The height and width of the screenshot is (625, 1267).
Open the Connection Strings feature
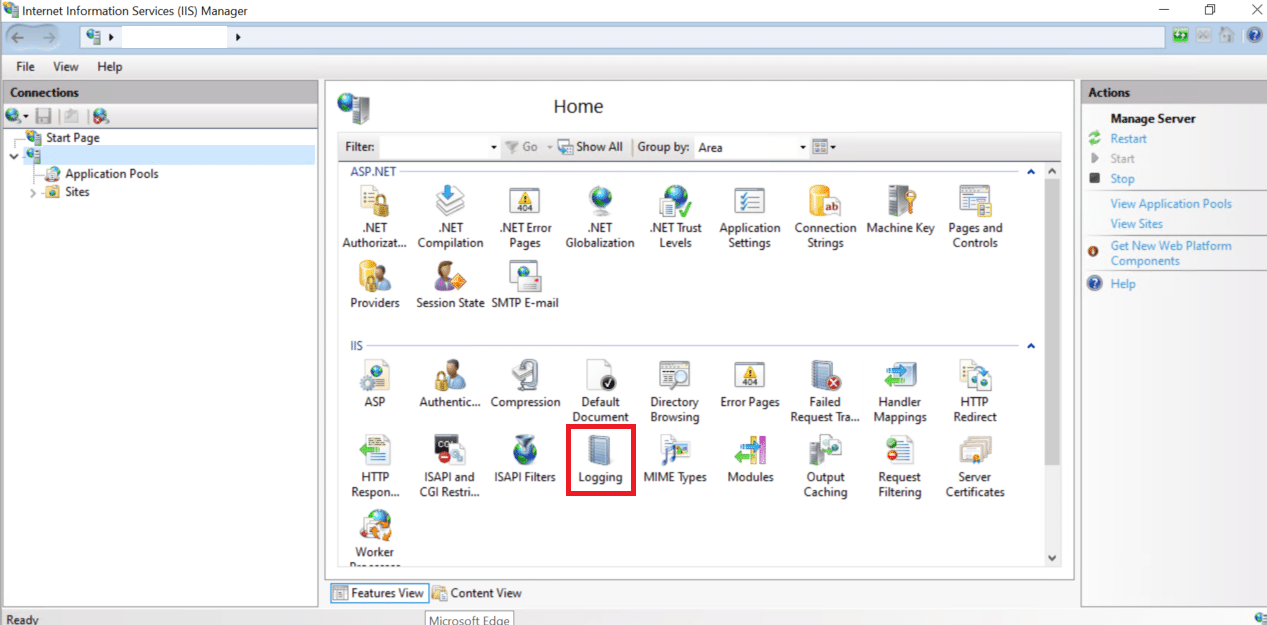(x=825, y=217)
